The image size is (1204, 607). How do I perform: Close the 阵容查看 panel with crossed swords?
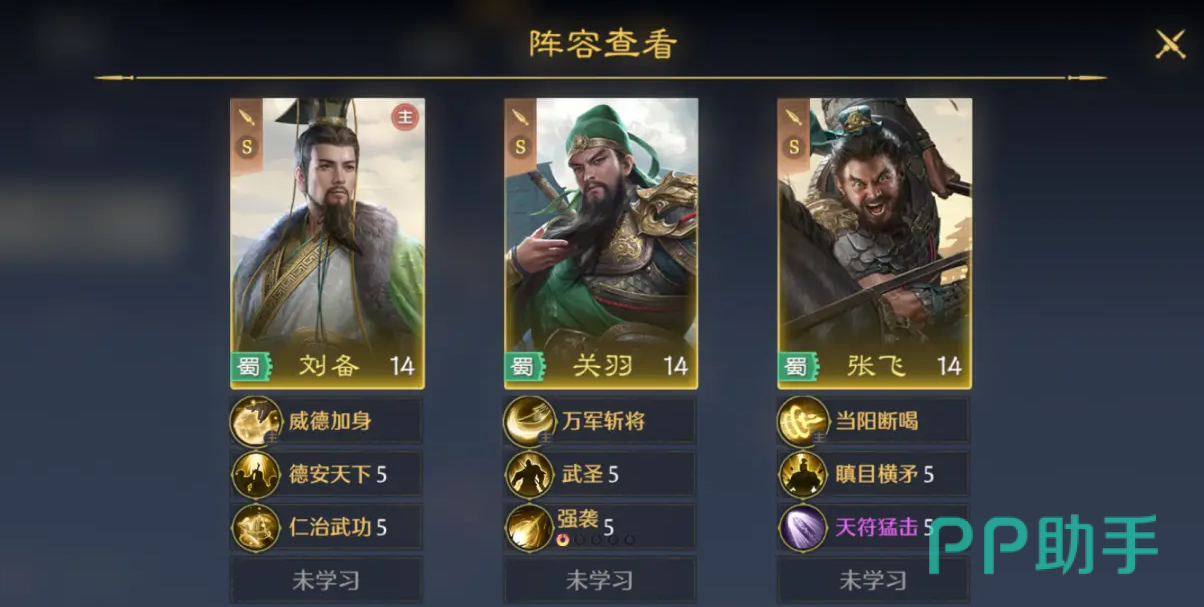[x=1170, y=44]
